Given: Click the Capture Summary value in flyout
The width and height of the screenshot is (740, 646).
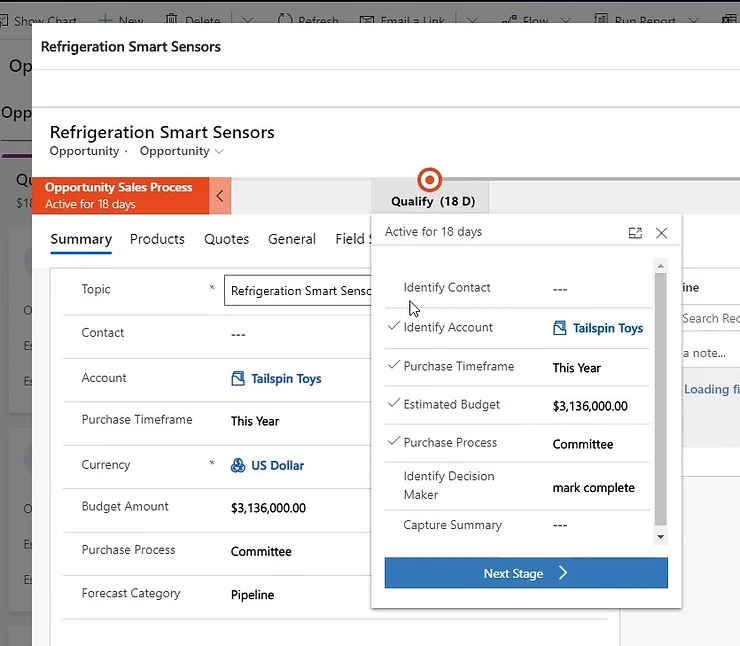Looking at the screenshot, I should pyautogui.click(x=560, y=525).
